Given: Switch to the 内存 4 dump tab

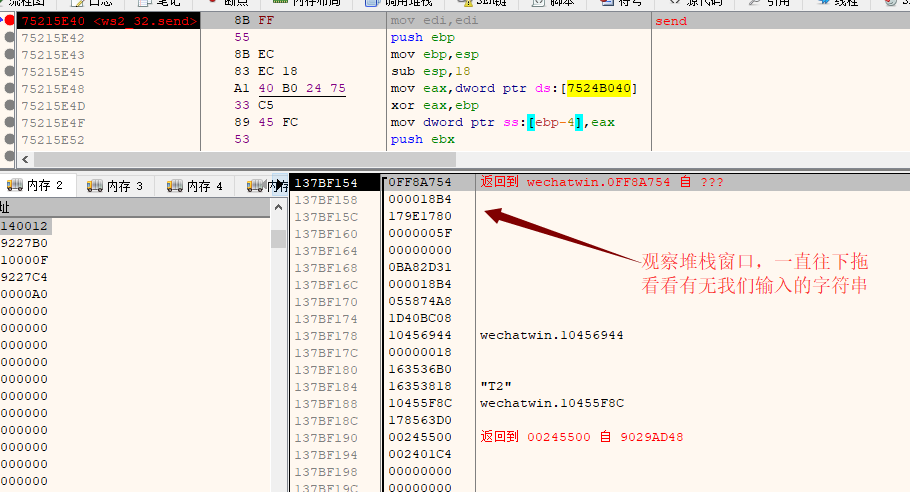Looking at the screenshot, I should click(x=196, y=186).
